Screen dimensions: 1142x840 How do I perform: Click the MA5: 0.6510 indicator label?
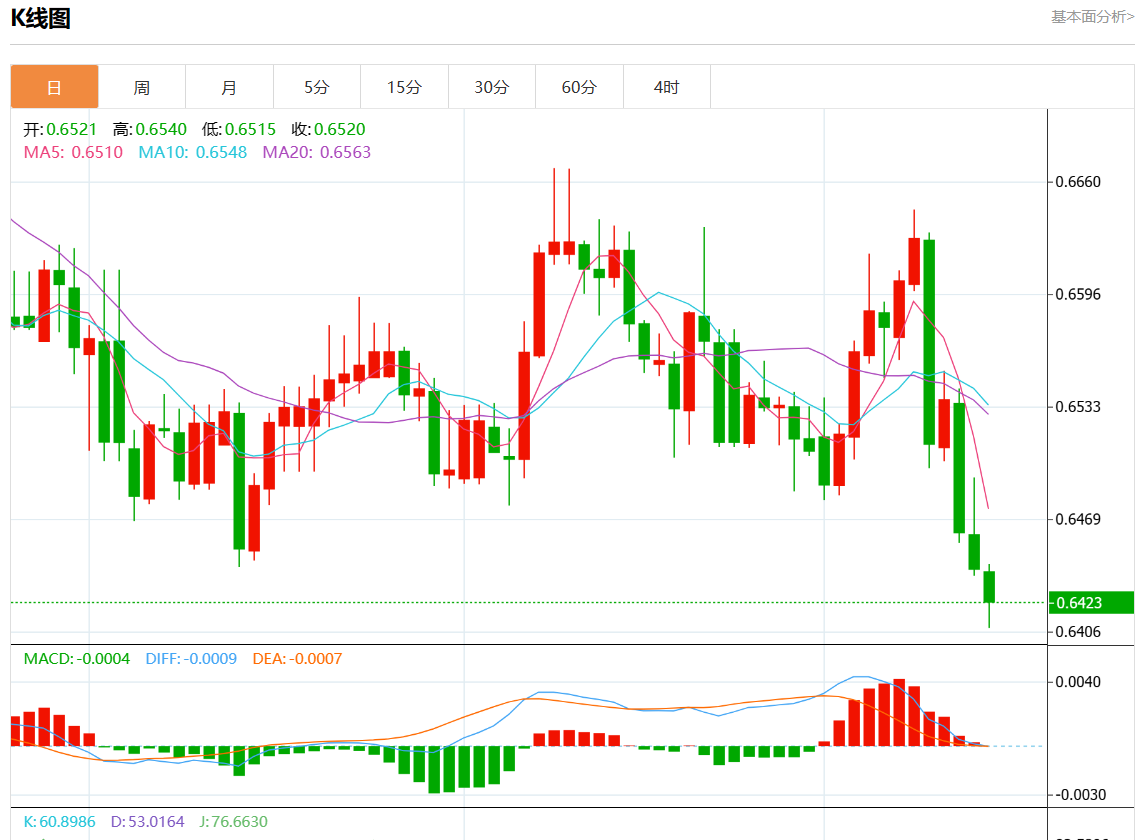(73, 152)
